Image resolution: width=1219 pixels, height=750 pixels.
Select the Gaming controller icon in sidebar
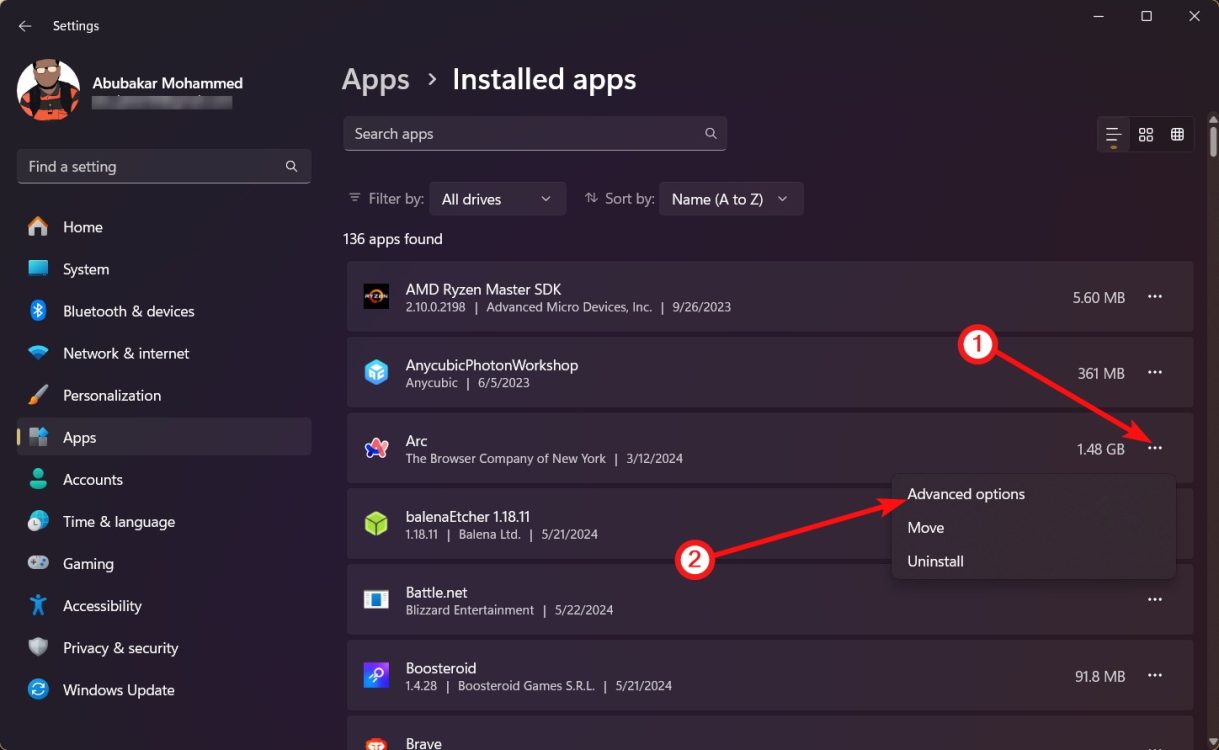point(39,563)
